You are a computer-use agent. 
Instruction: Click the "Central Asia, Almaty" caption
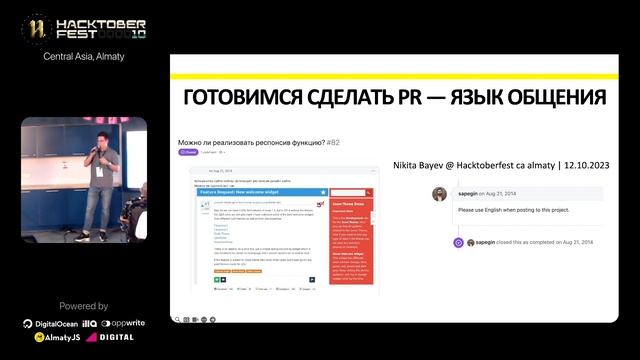coord(84,56)
